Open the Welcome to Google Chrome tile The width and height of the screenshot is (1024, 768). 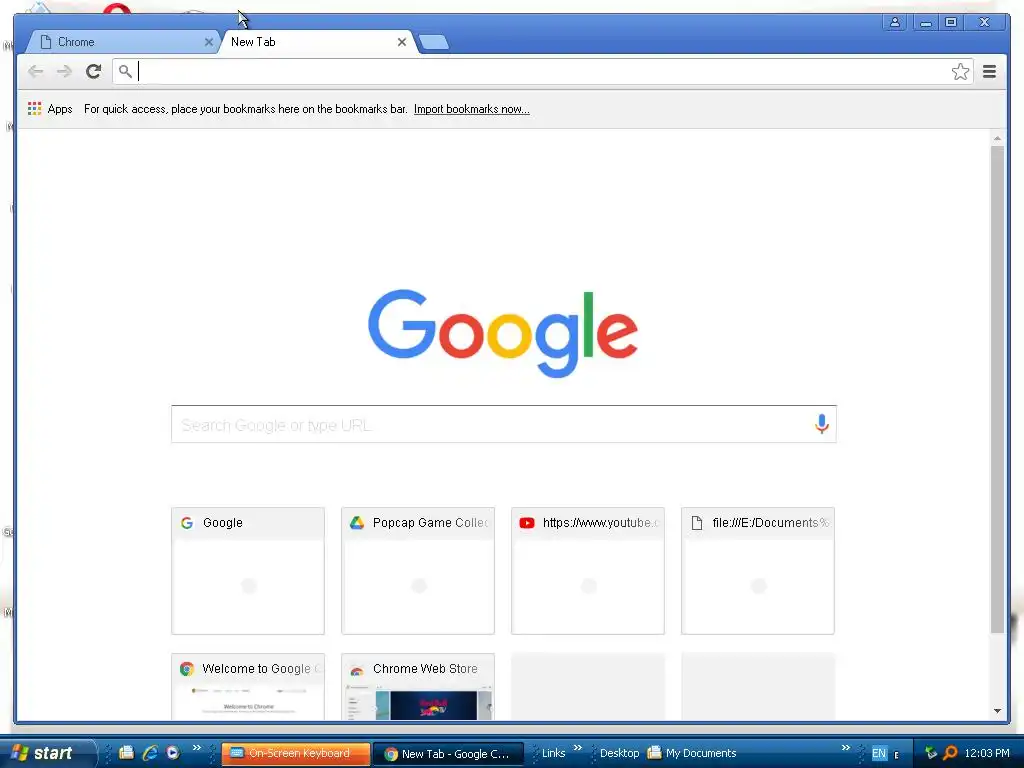(x=248, y=686)
